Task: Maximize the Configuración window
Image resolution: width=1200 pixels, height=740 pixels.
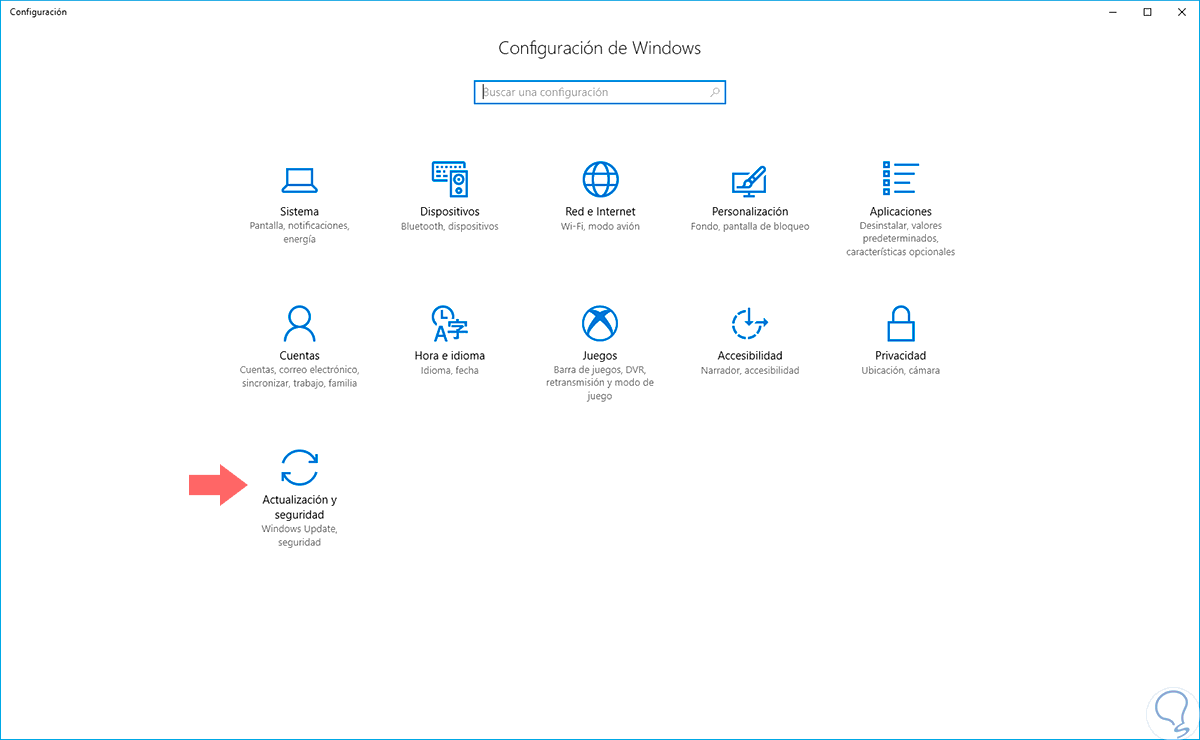Action: point(1147,12)
